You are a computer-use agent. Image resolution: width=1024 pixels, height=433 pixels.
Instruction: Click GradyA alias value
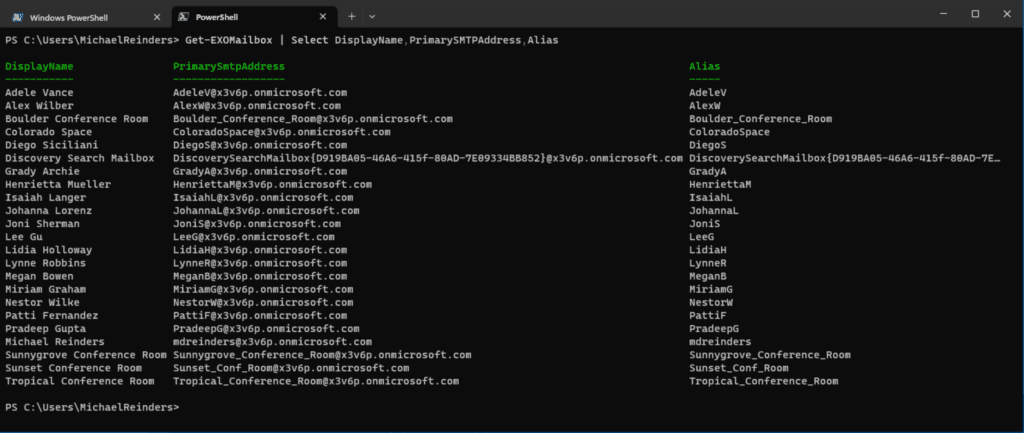click(708, 171)
